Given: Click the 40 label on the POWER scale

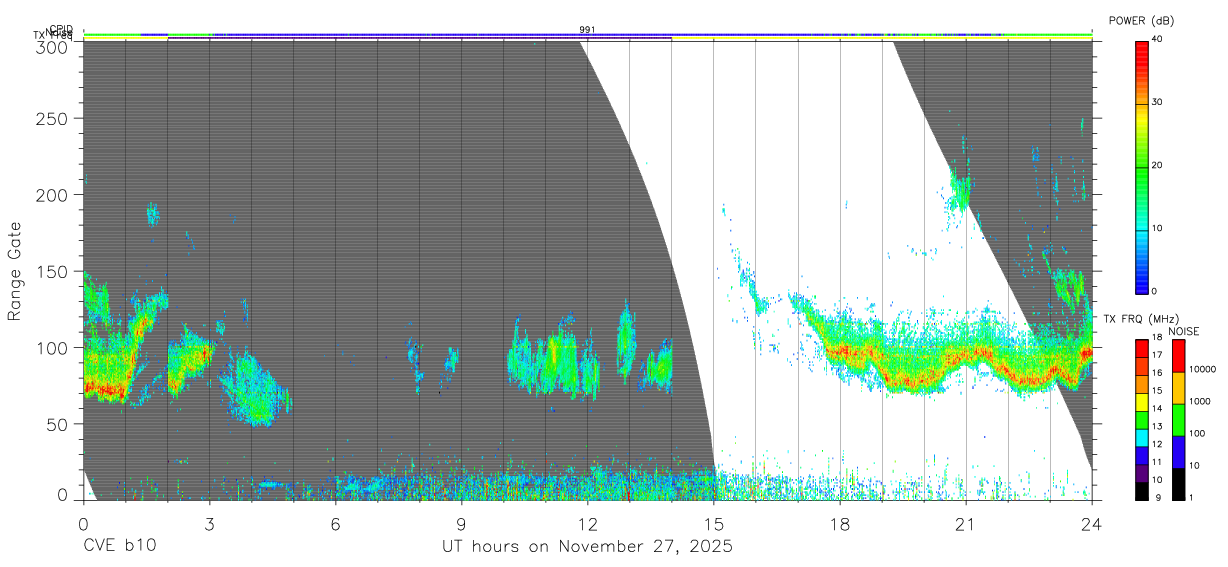Looking at the screenshot, I should click(1158, 39).
